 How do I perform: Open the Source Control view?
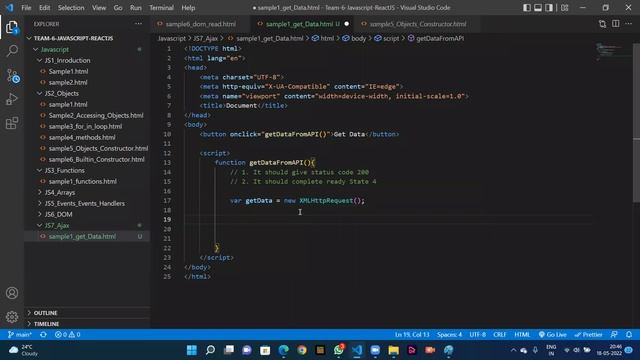13,76
